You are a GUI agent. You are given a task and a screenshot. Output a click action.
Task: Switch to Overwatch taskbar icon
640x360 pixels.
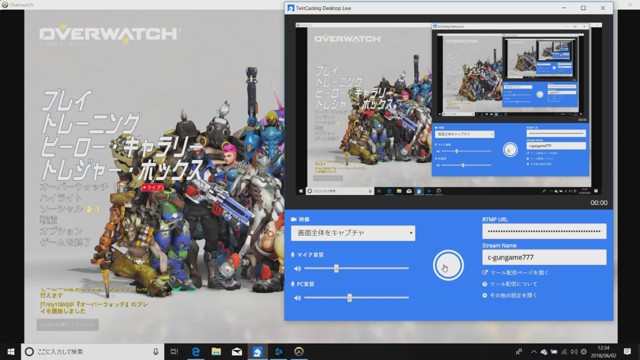click(x=299, y=351)
